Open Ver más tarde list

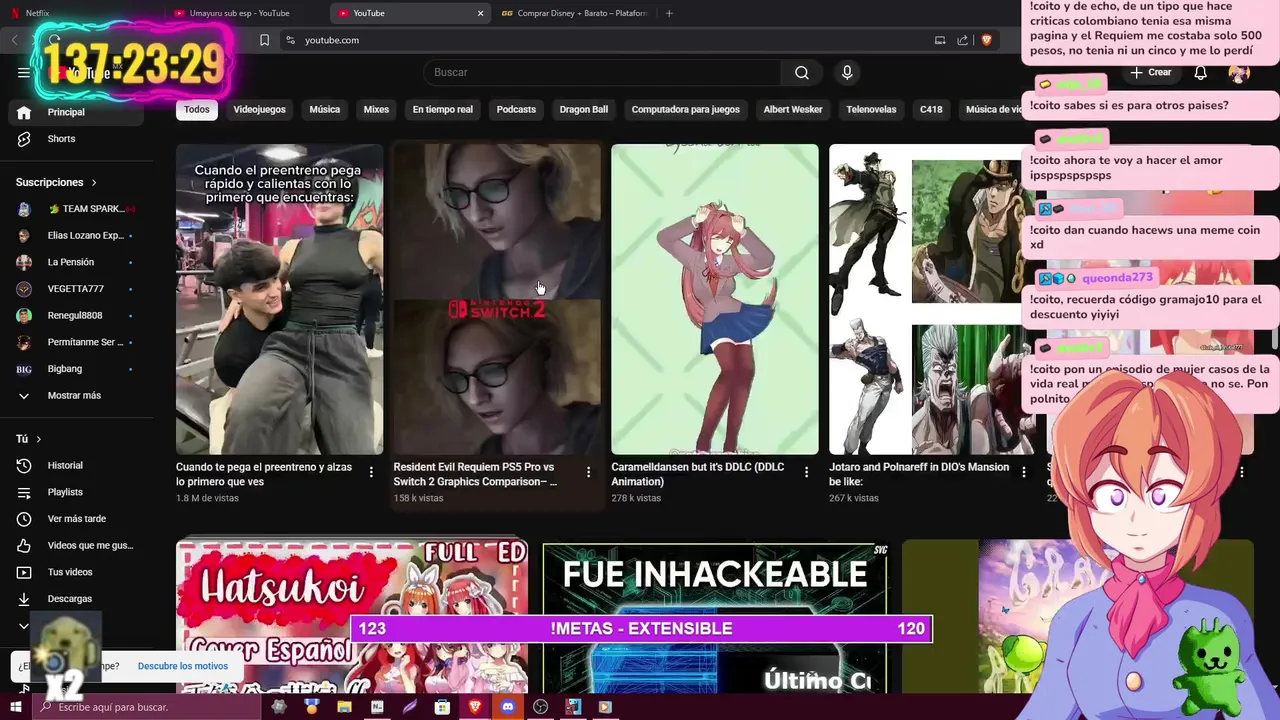click(x=76, y=519)
